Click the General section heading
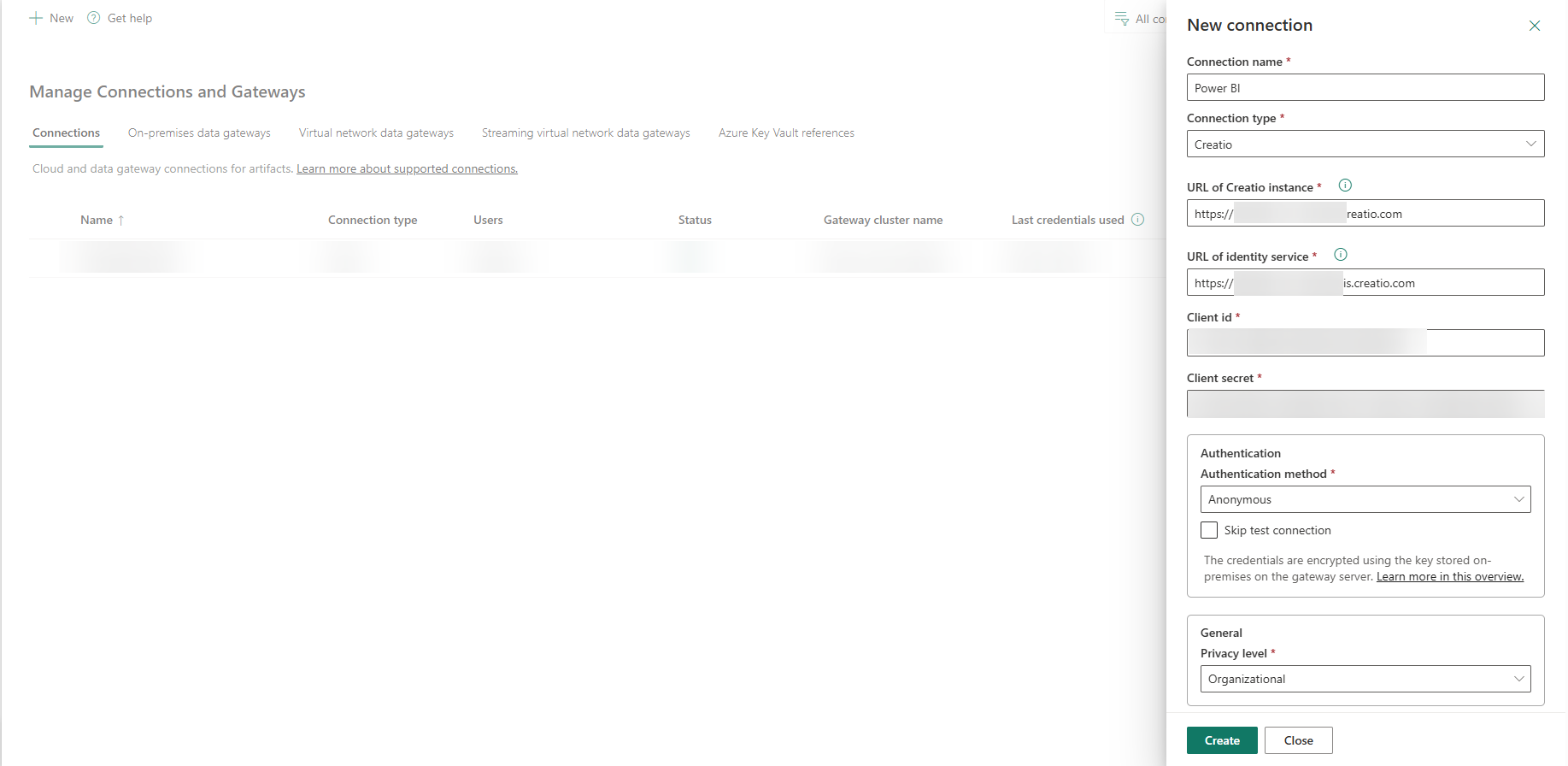 click(x=1221, y=633)
